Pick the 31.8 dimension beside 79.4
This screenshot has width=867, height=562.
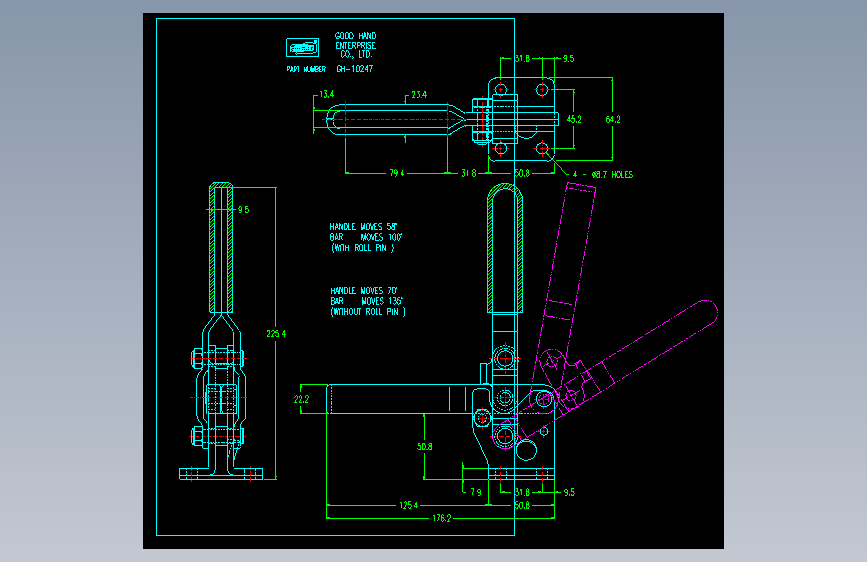(469, 173)
